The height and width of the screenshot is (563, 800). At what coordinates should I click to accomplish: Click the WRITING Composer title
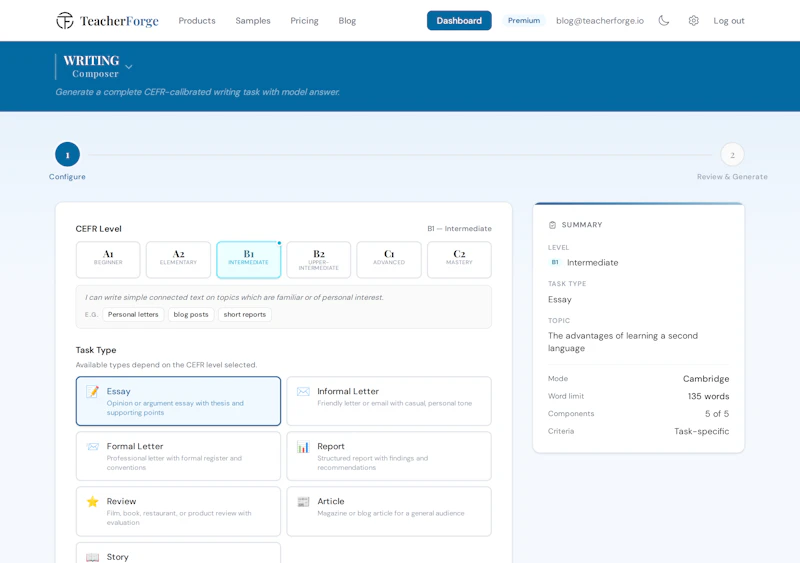91,66
